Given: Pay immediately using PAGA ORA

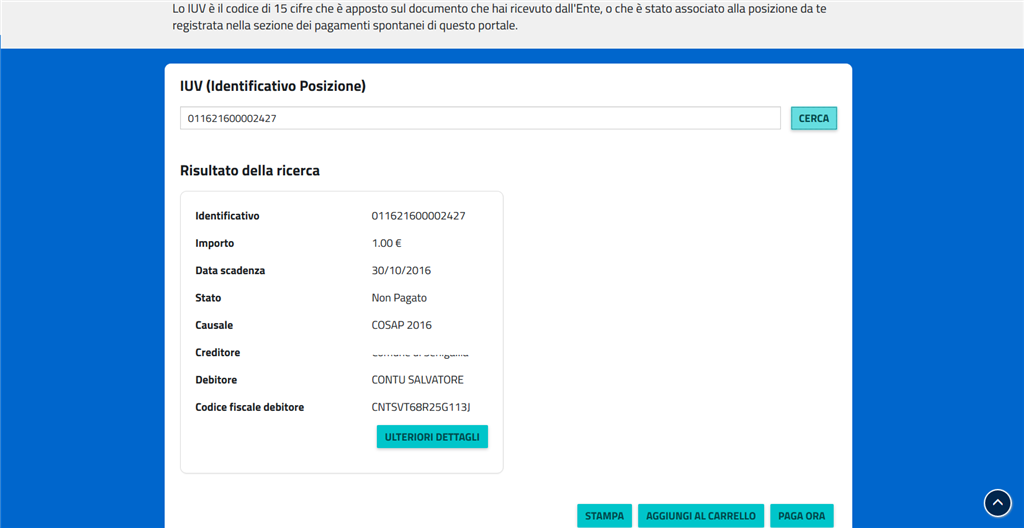Looking at the screenshot, I should point(801,516).
